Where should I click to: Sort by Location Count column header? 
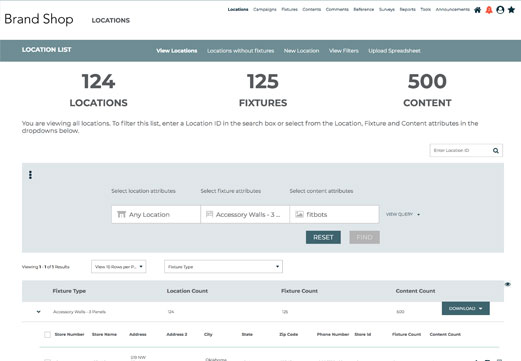tap(187, 291)
